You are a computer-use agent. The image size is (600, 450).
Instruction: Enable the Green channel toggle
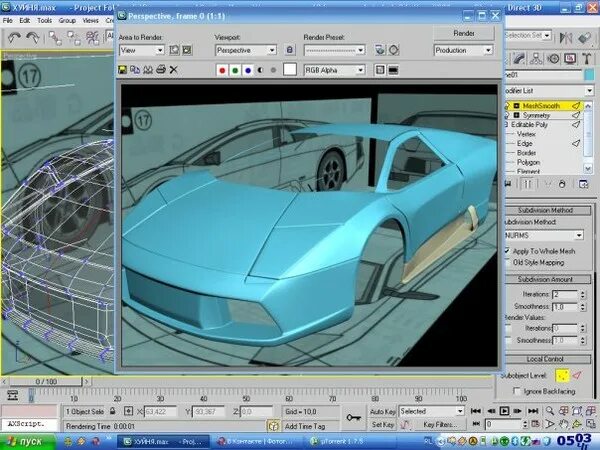coord(235,70)
